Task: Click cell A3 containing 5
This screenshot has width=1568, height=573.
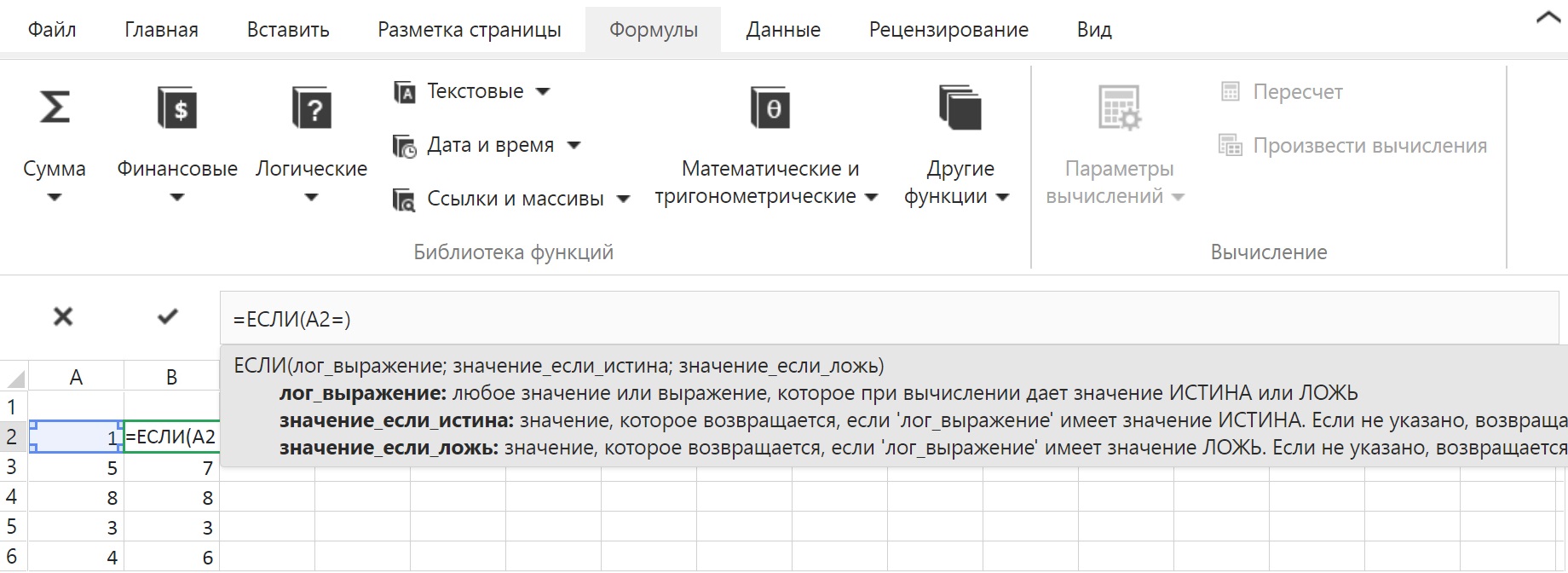Action: [x=76, y=467]
